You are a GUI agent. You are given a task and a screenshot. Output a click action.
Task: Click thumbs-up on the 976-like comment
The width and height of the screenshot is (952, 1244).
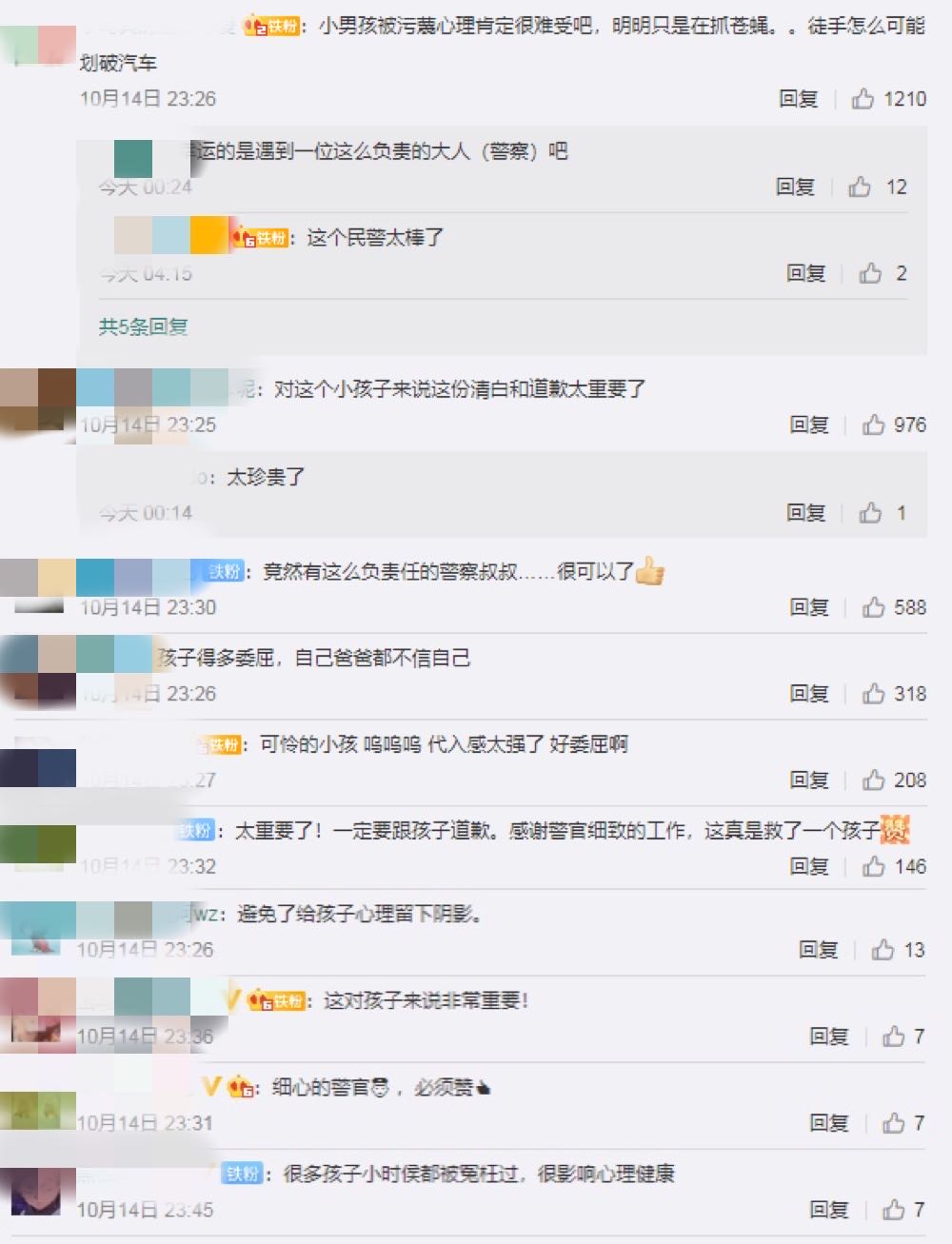pos(873,425)
